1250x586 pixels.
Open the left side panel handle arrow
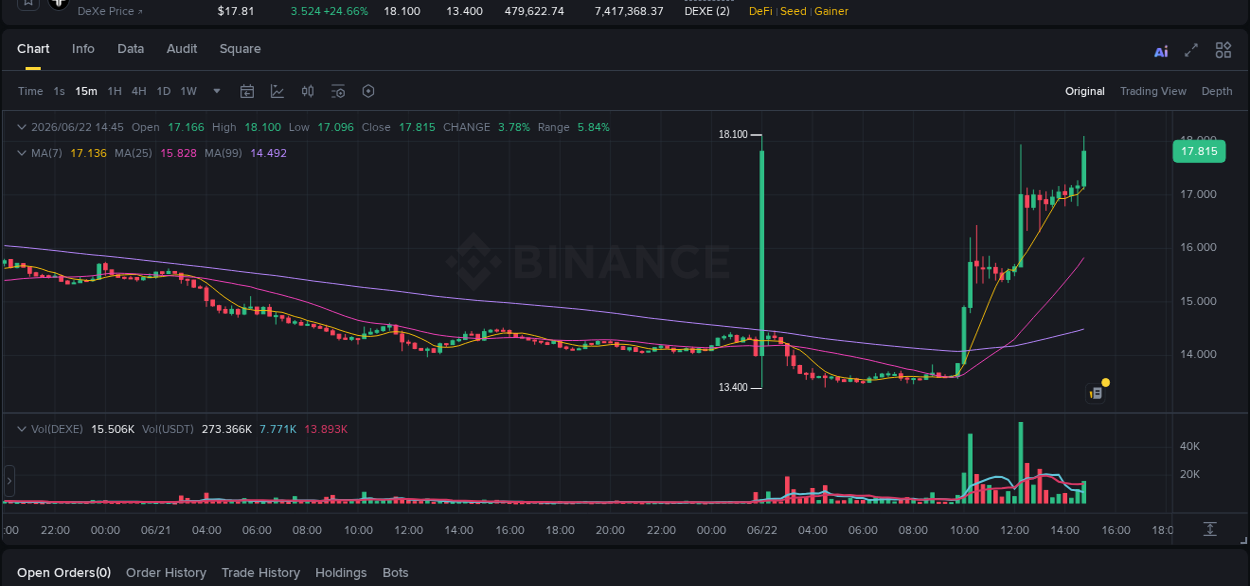(x=9, y=482)
